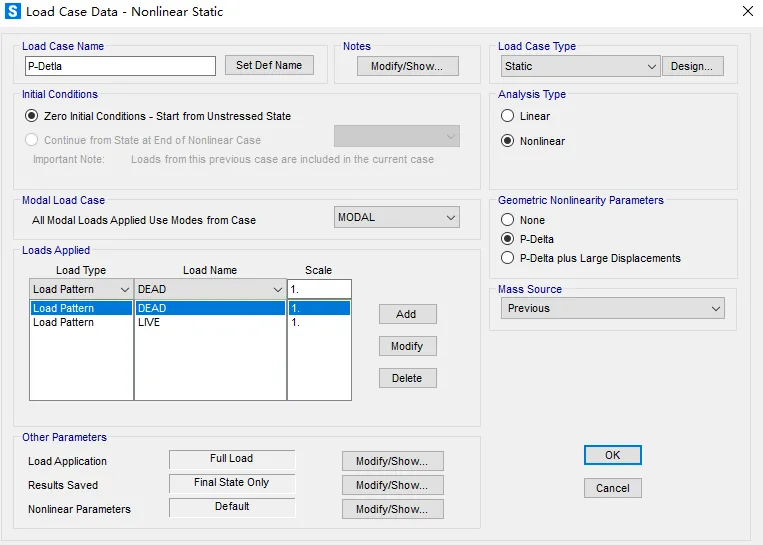Viewport: 763px width, 545px height.
Task: Delete the selected applied load
Action: 407,378
